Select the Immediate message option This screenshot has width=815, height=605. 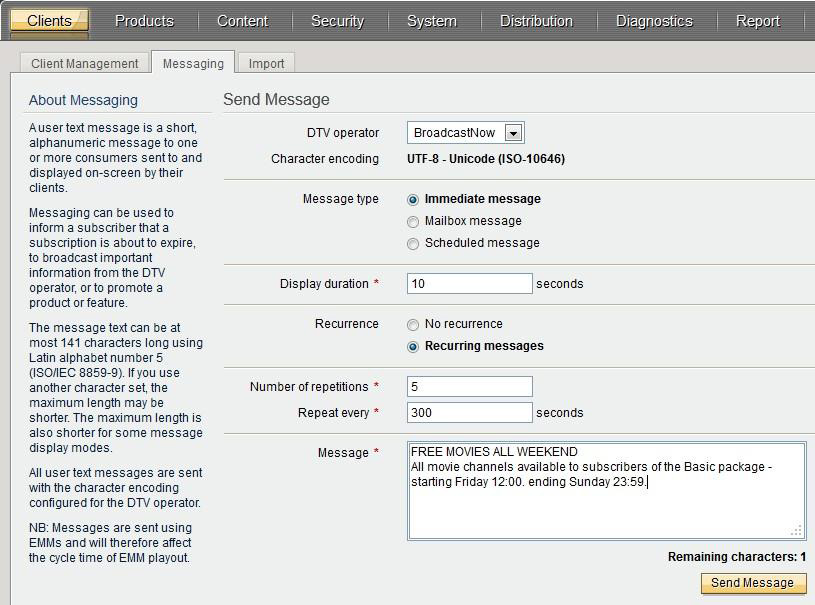click(413, 200)
